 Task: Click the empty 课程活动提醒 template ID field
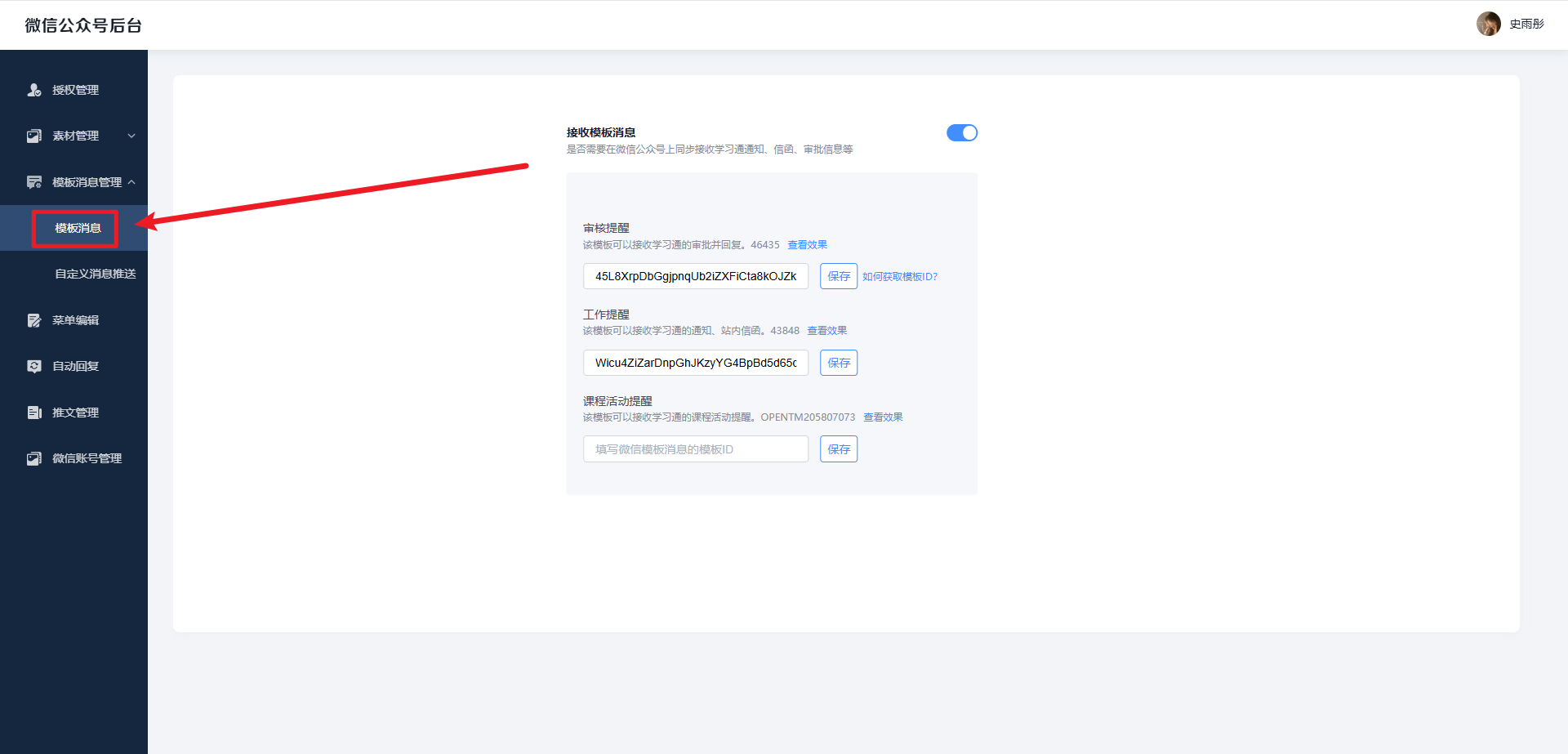point(695,449)
